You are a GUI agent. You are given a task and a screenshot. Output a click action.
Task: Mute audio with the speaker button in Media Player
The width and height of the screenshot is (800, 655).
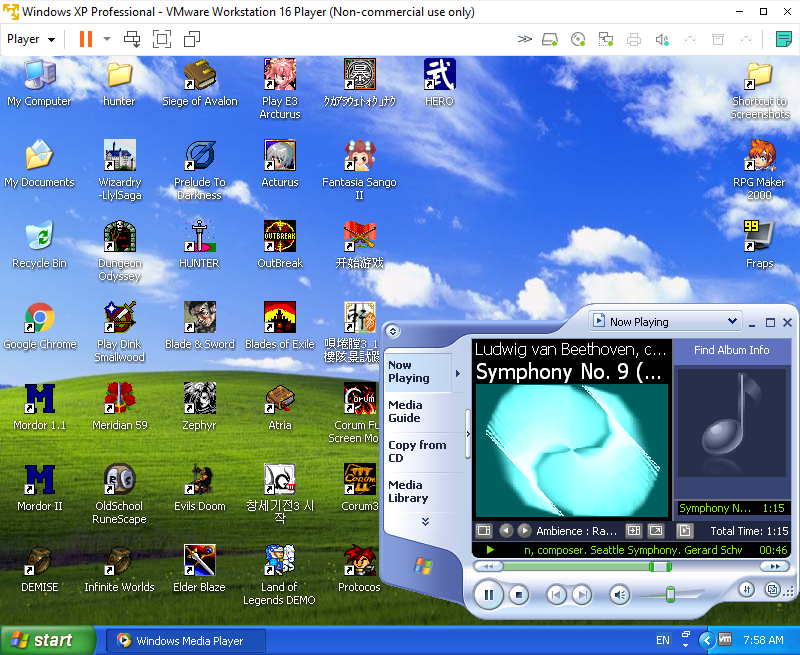(619, 594)
